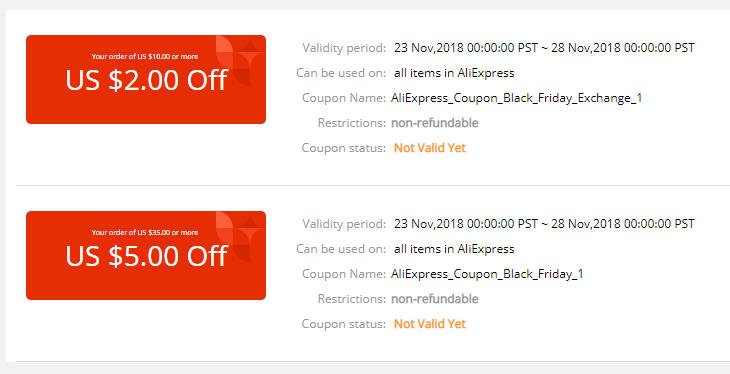This screenshot has width=730, height=374.
Task: Click the US $5.00 Off coupon card
Action: pyautogui.click(x=146, y=256)
